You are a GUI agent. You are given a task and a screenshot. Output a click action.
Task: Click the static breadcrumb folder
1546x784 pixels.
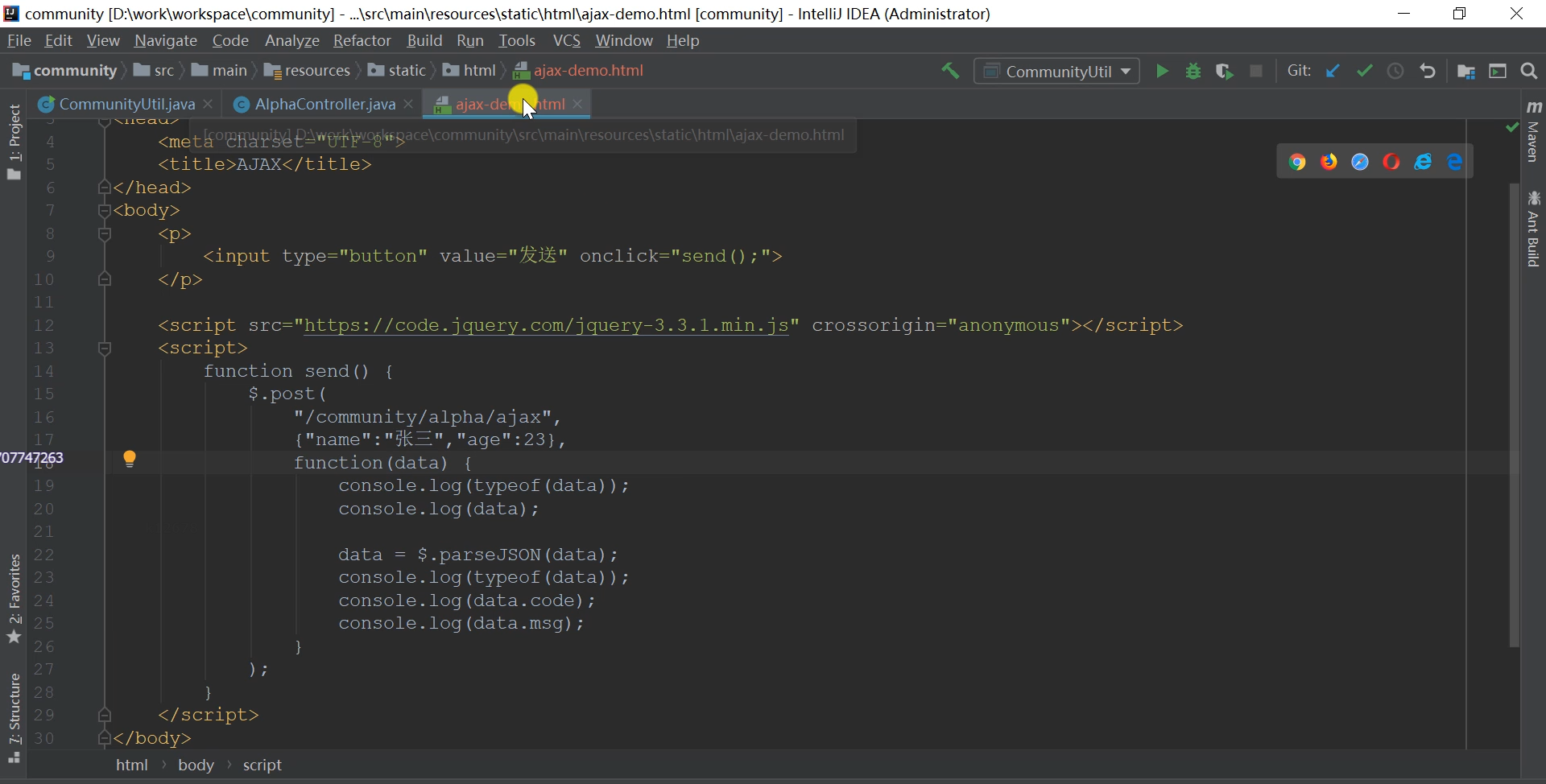click(397, 71)
